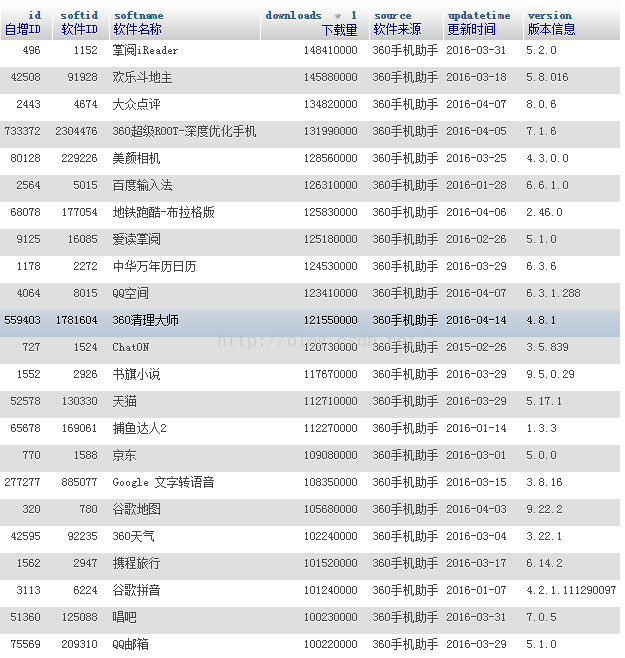Select the 京东 name cell
This screenshot has width=625, height=658.
click(124, 455)
